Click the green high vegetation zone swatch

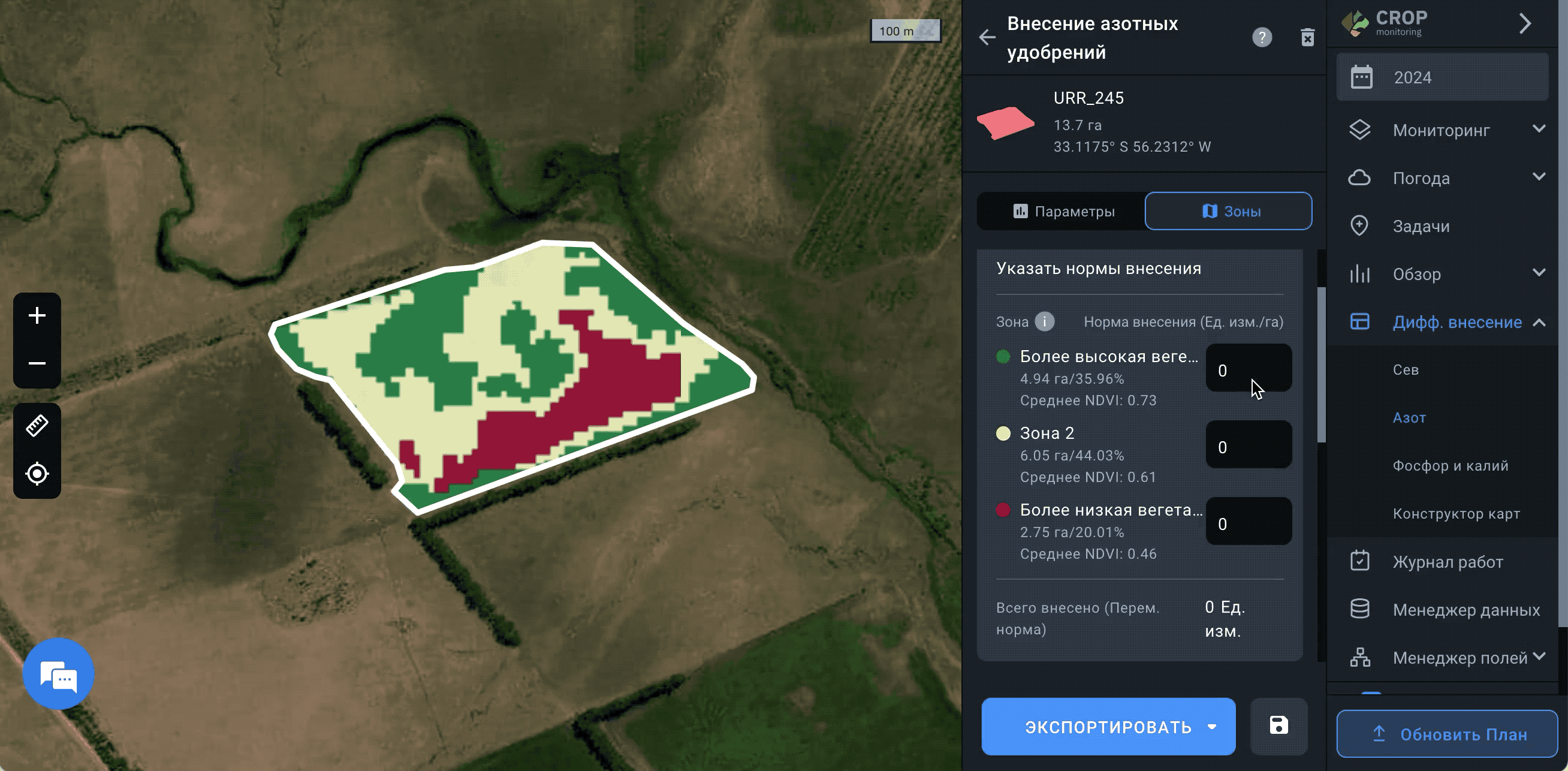pyautogui.click(x=1003, y=357)
